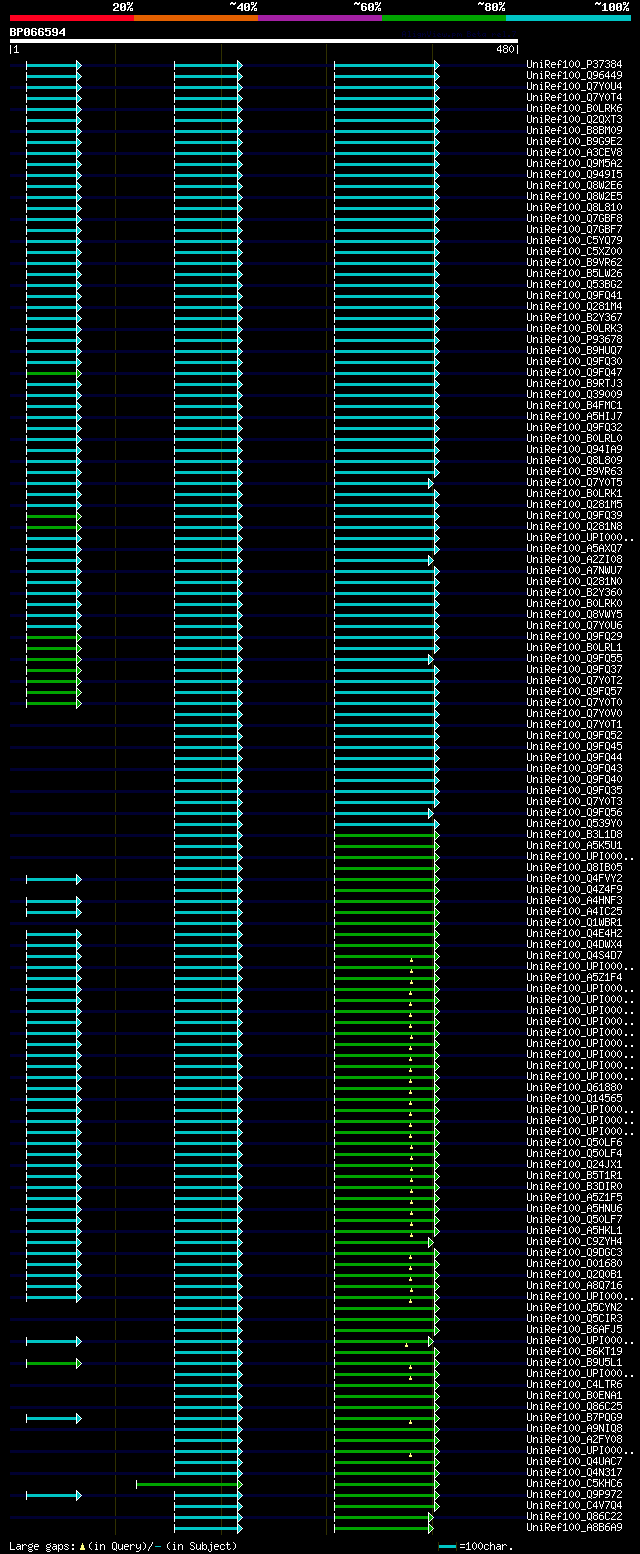The image size is (640, 1554).
Task: Click the UniRef100_Q9FQ55 label
Action: pos(574,658)
